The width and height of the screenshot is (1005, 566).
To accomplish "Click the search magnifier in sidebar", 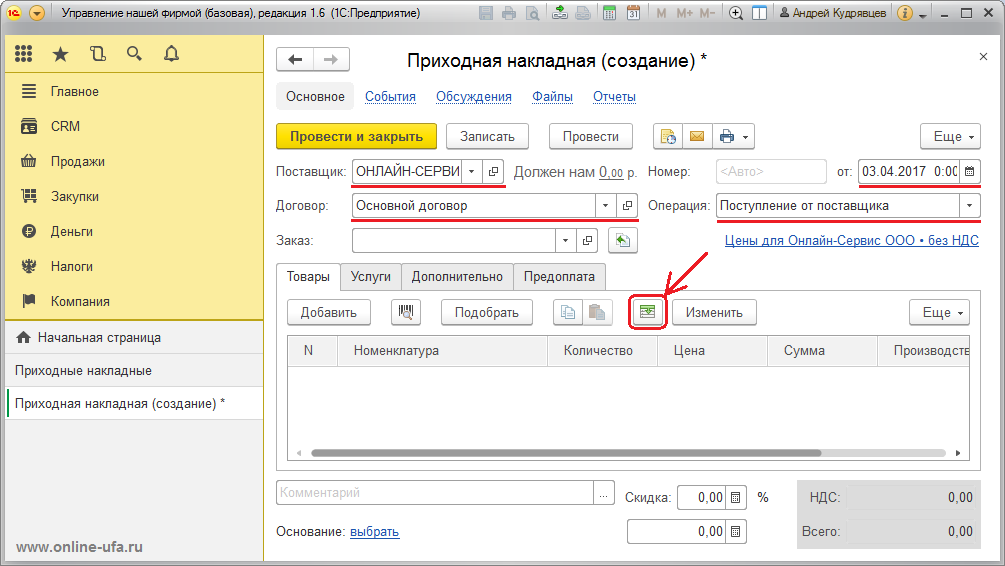I will click(134, 54).
